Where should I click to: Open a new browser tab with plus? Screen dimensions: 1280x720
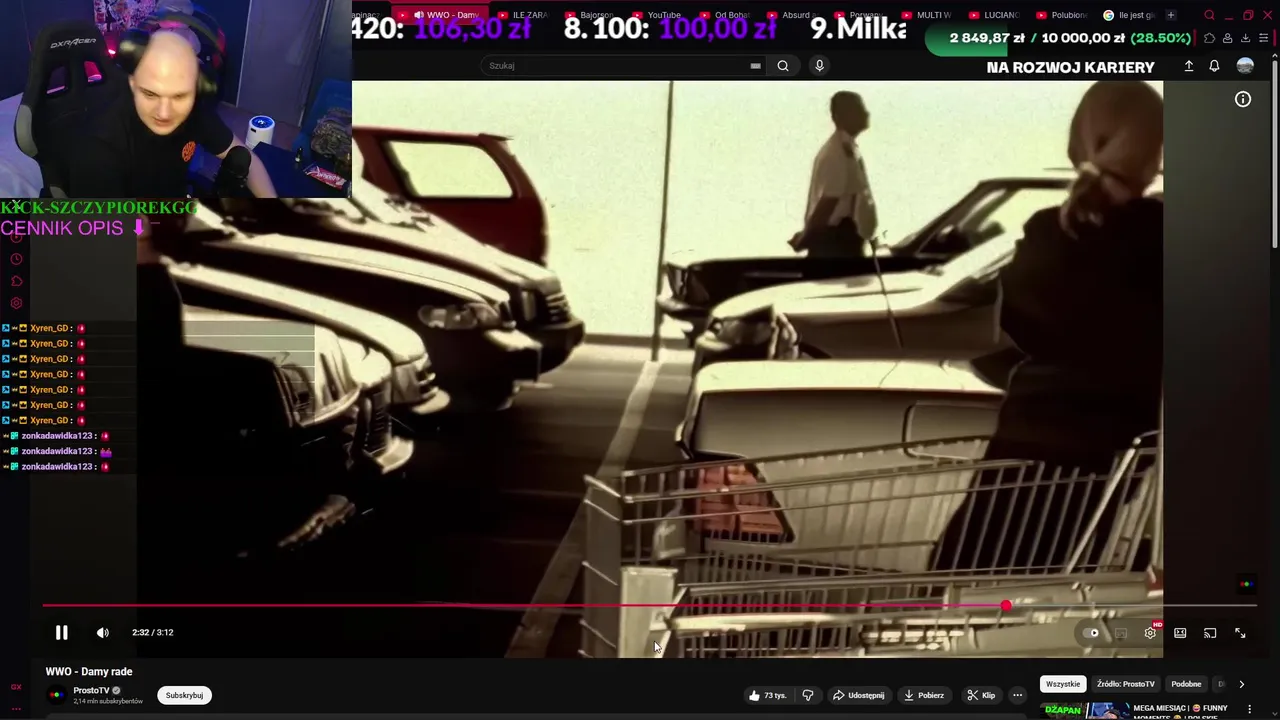1170,15
